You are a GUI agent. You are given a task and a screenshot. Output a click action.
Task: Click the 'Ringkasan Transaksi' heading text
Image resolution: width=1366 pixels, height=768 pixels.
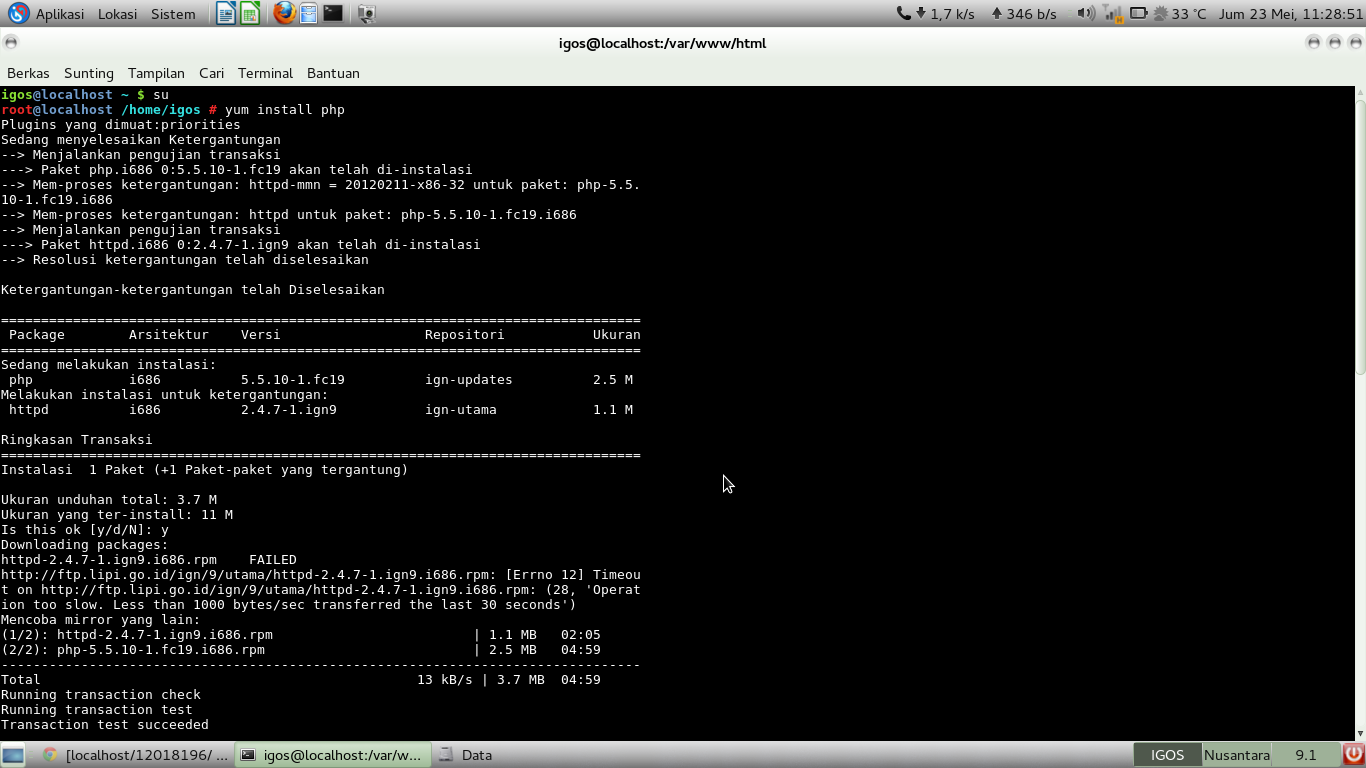pyautogui.click(x=77, y=440)
